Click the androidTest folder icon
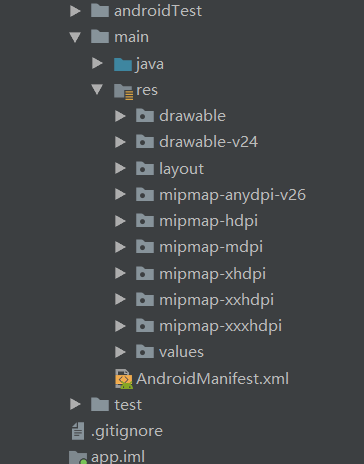Viewport: 364px width, 464px height. (100, 10)
